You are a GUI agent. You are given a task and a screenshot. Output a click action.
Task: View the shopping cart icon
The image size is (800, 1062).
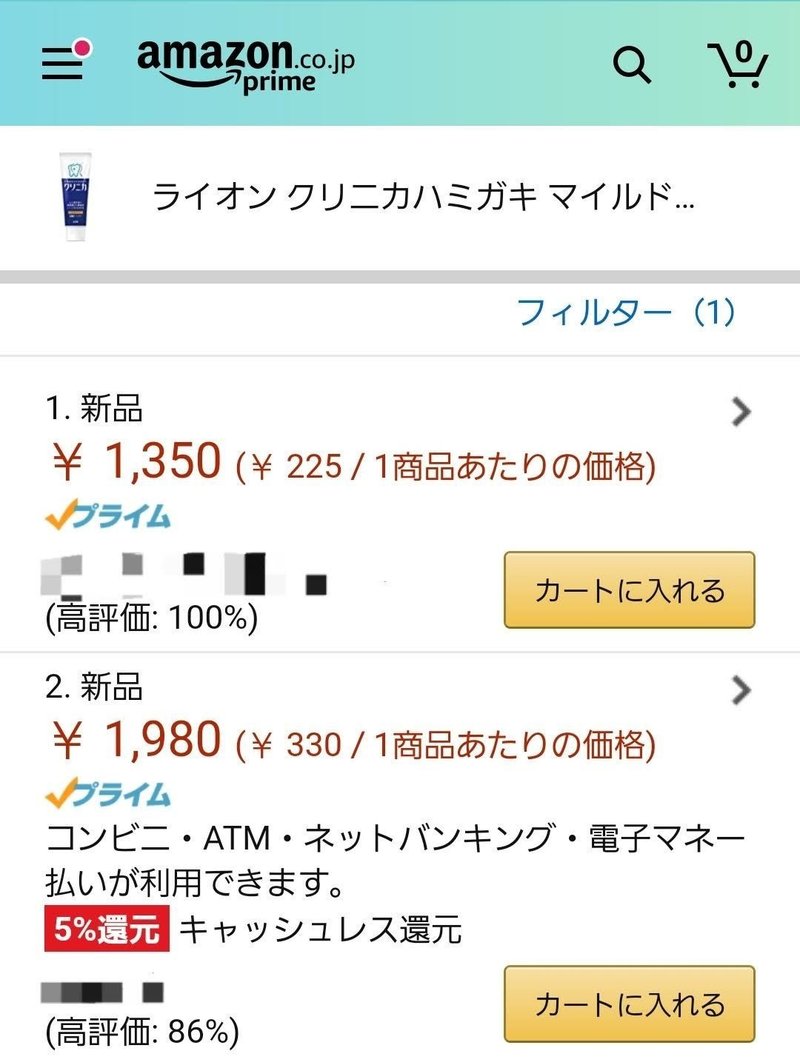coord(738,64)
